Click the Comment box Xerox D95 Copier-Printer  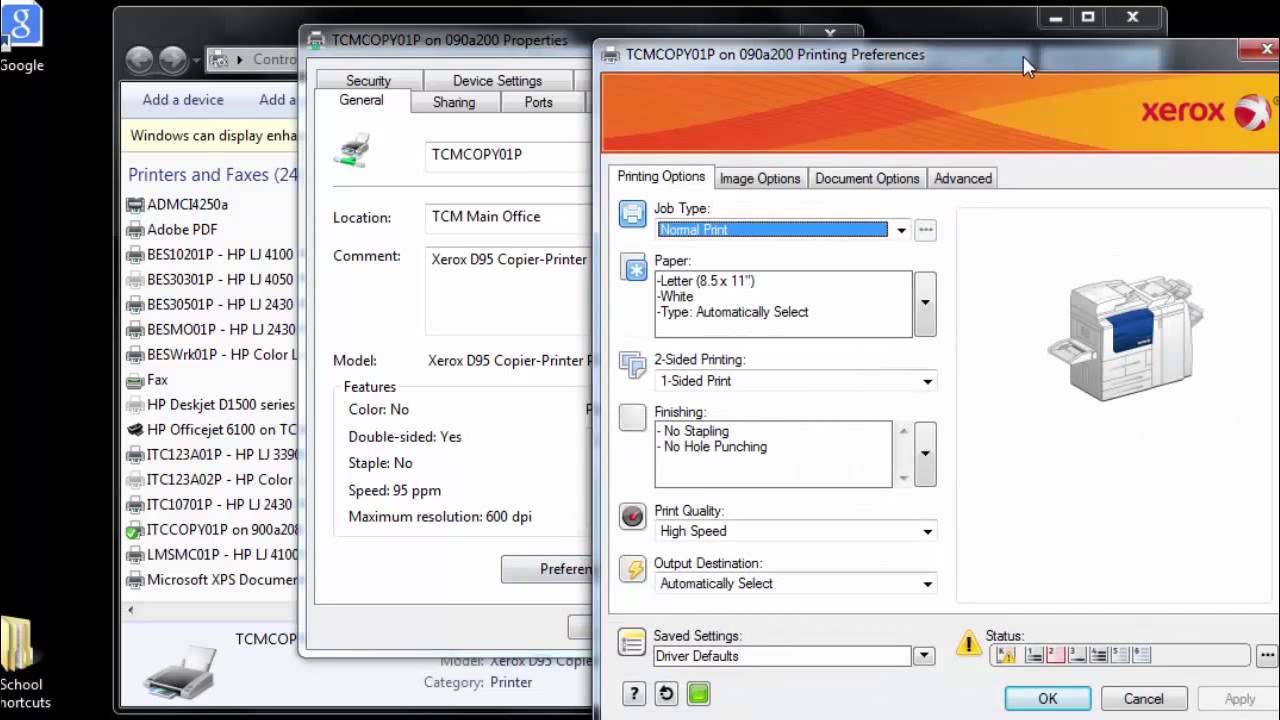tap(509, 290)
